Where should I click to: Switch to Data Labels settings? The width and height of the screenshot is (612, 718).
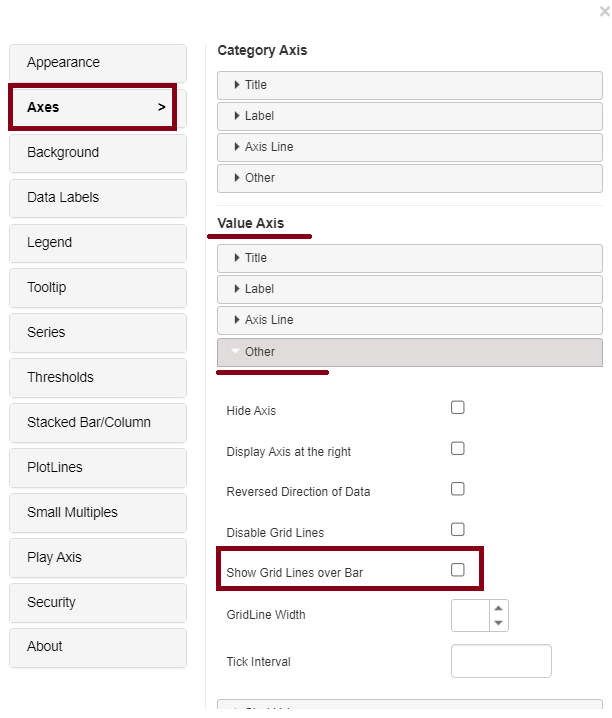97,198
